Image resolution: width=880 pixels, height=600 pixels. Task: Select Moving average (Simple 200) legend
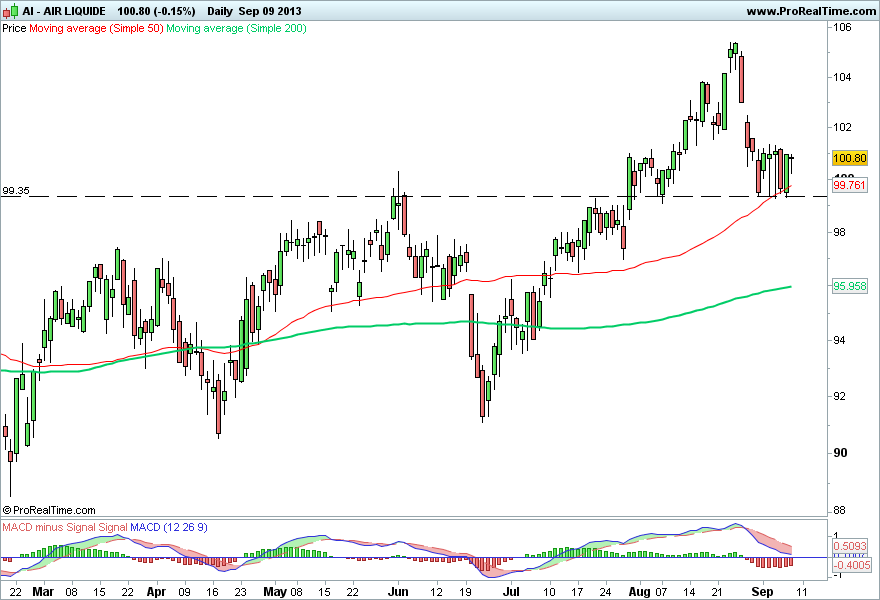point(236,28)
